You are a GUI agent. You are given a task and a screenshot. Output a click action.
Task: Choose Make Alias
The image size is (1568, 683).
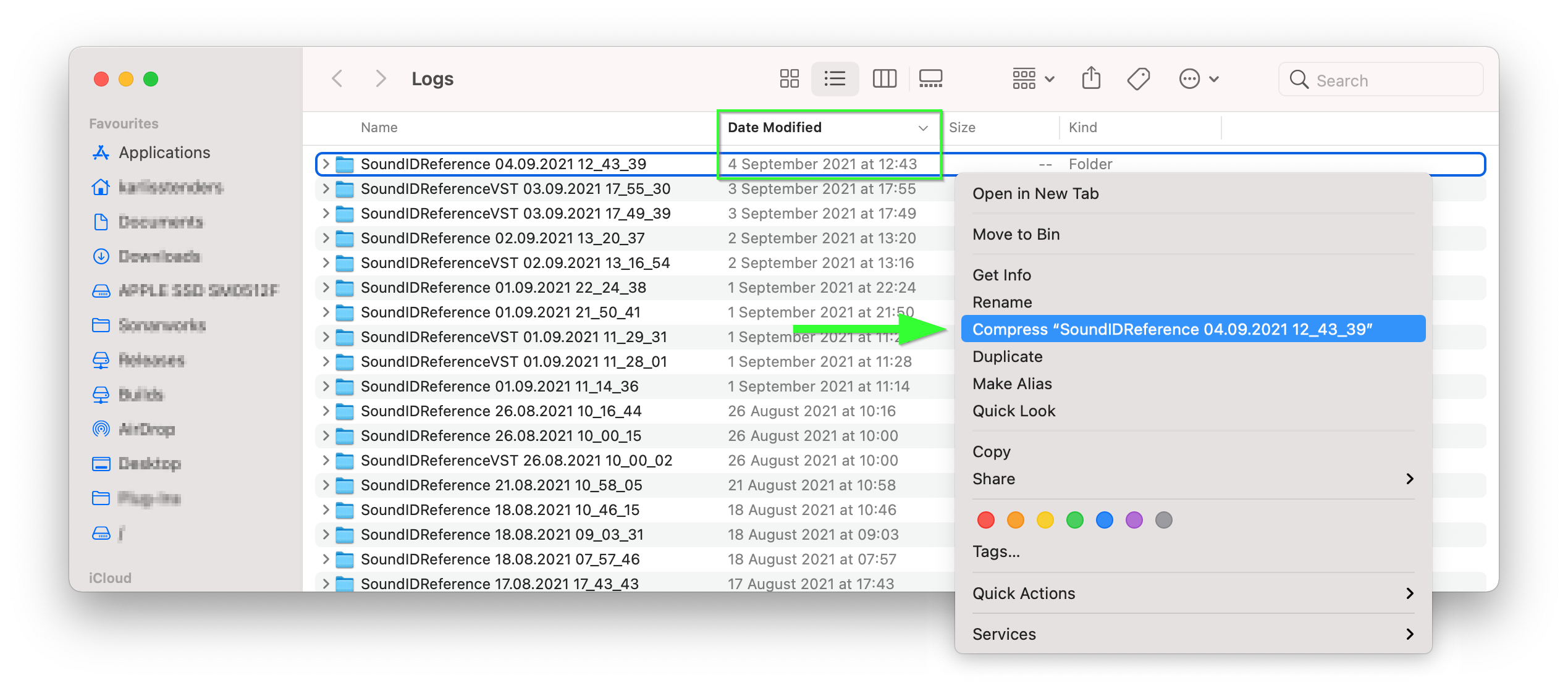[x=1193, y=384]
